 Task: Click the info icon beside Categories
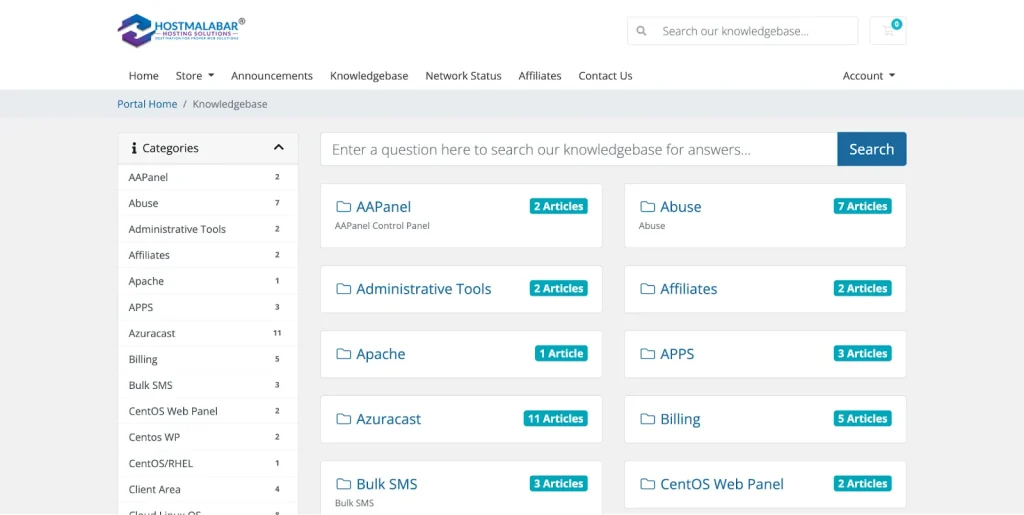[x=134, y=148]
